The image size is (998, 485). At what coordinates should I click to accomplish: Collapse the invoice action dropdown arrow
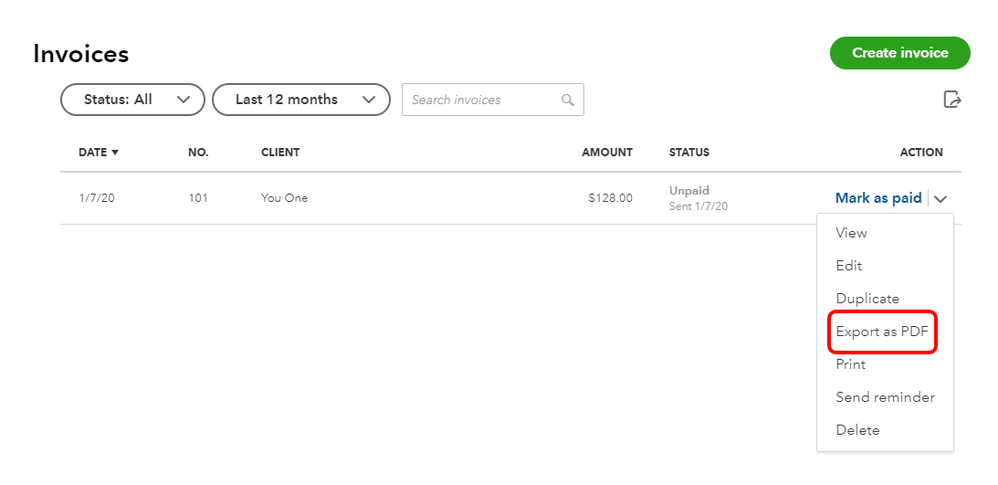coord(941,199)
